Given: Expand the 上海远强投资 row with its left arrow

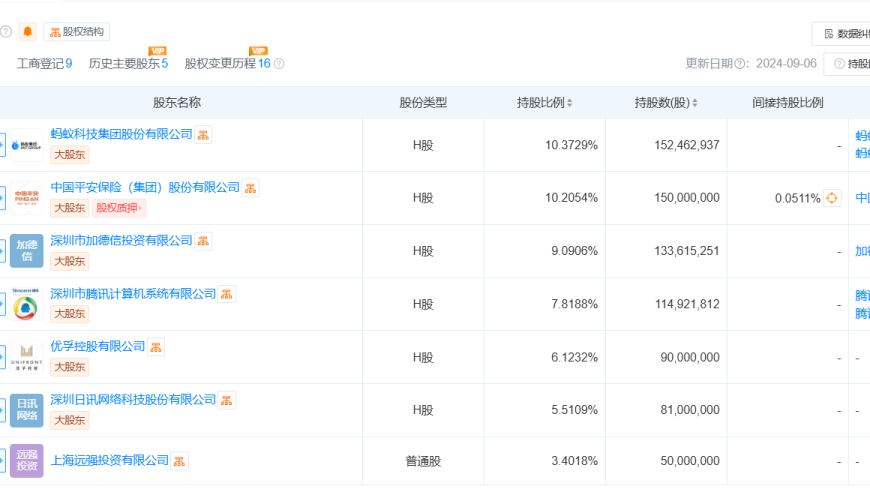Looking at the screenshot, I should tap(2, 461).
